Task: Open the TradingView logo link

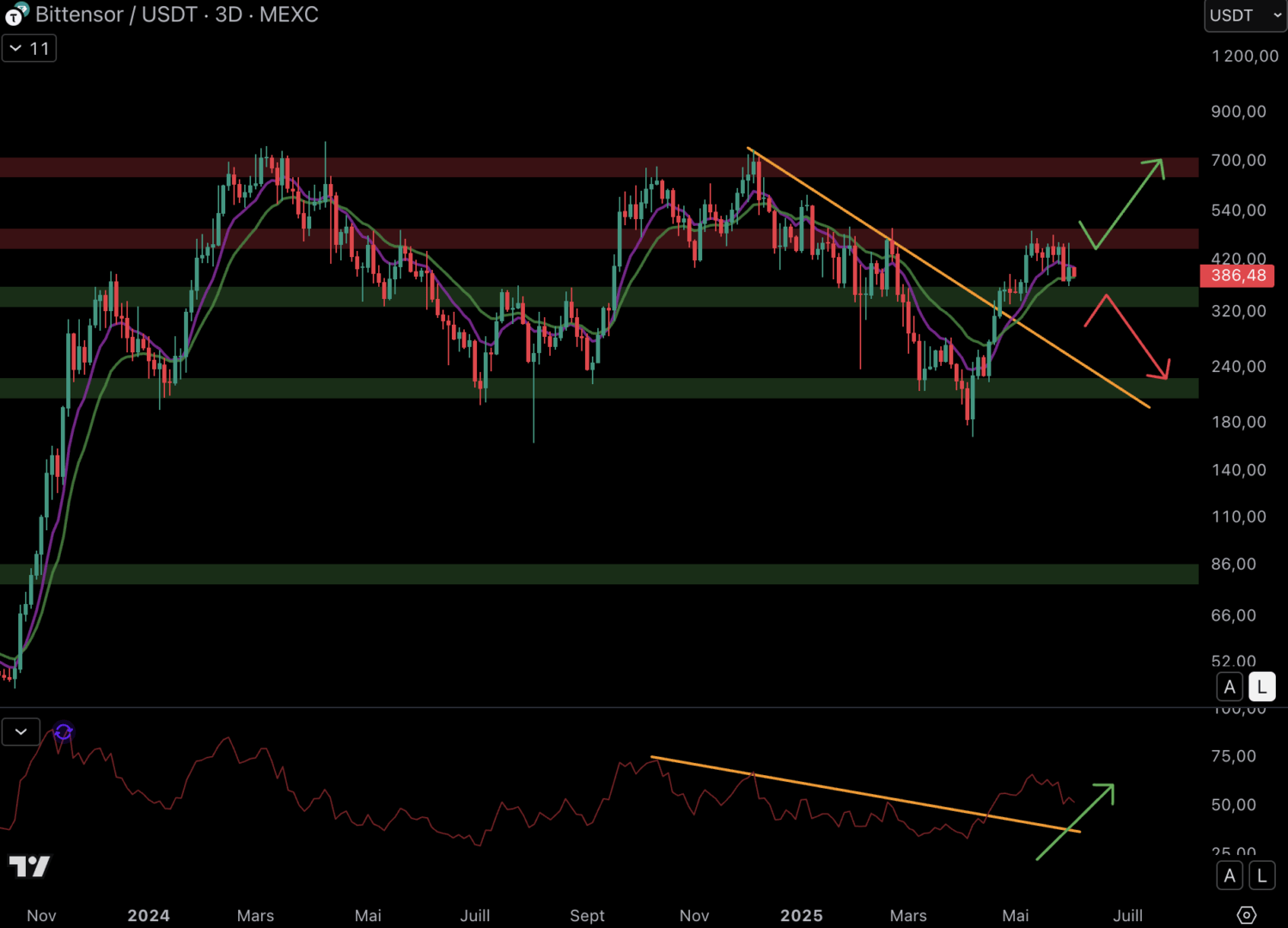Action: coord(29,866)
